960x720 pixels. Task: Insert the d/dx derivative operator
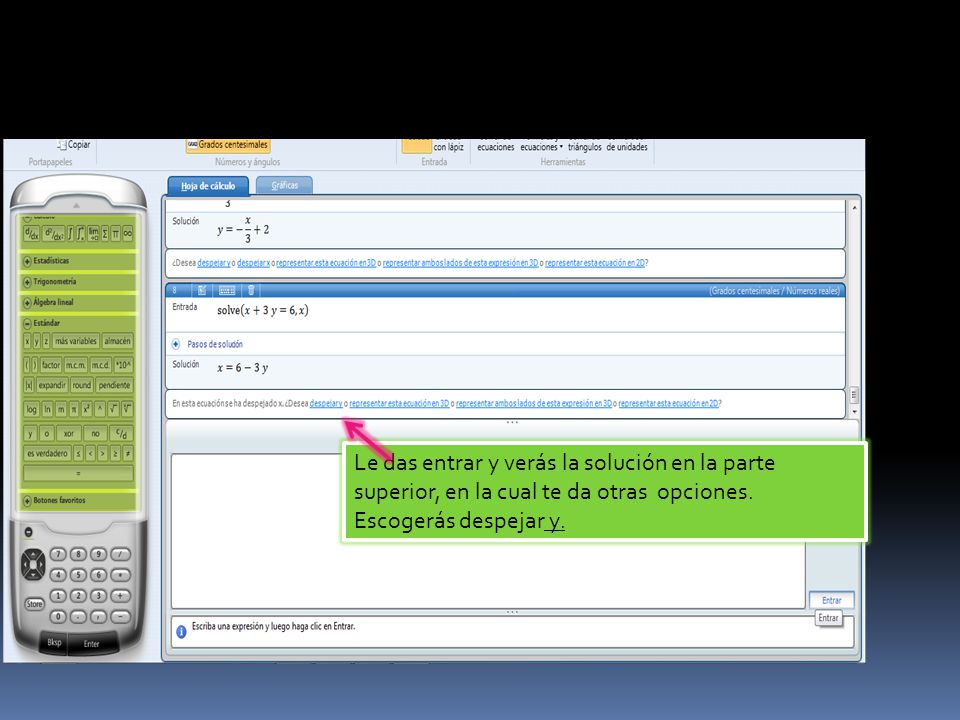coord(31,234)
